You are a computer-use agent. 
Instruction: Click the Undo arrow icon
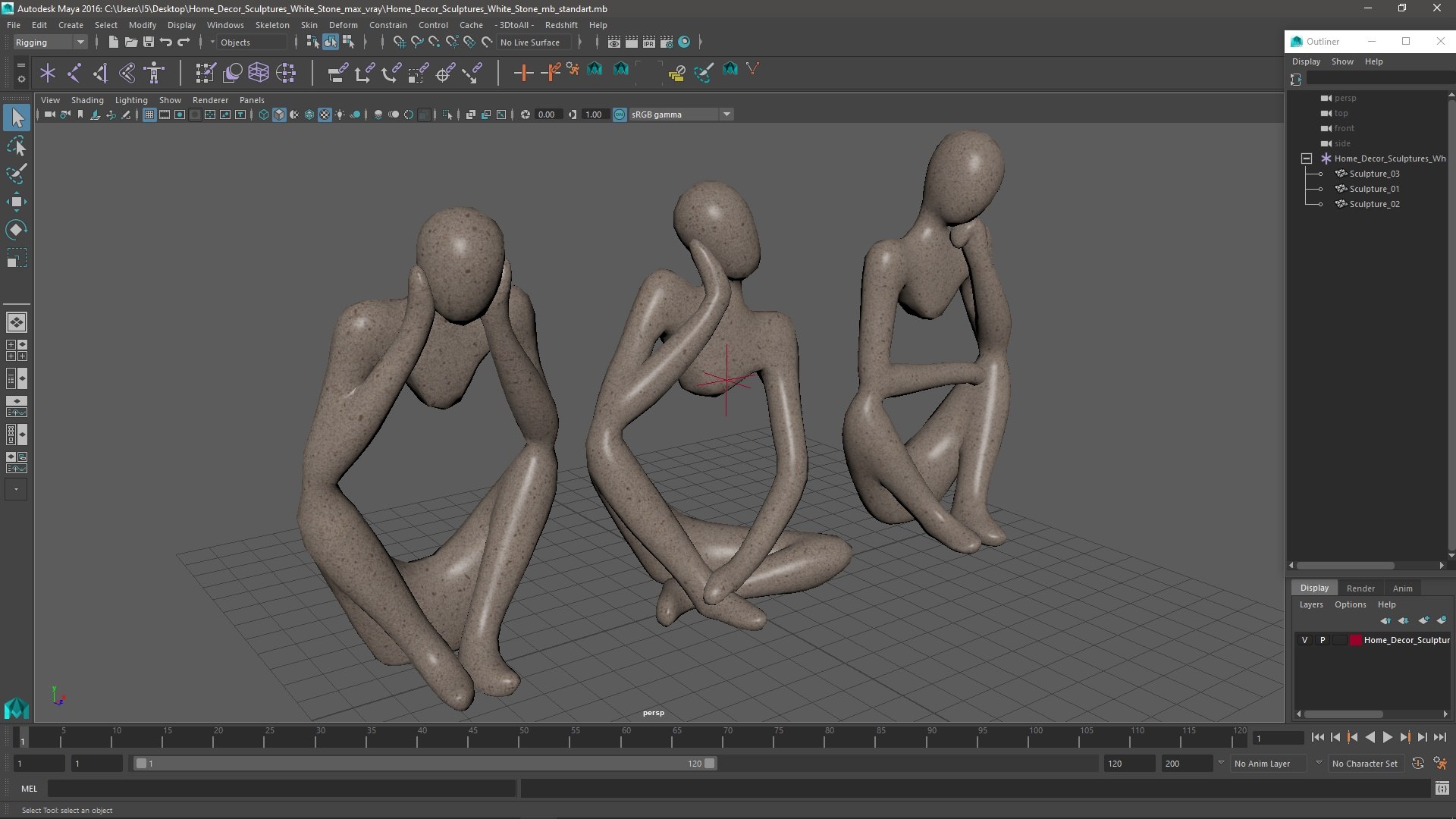click(166, 42)
